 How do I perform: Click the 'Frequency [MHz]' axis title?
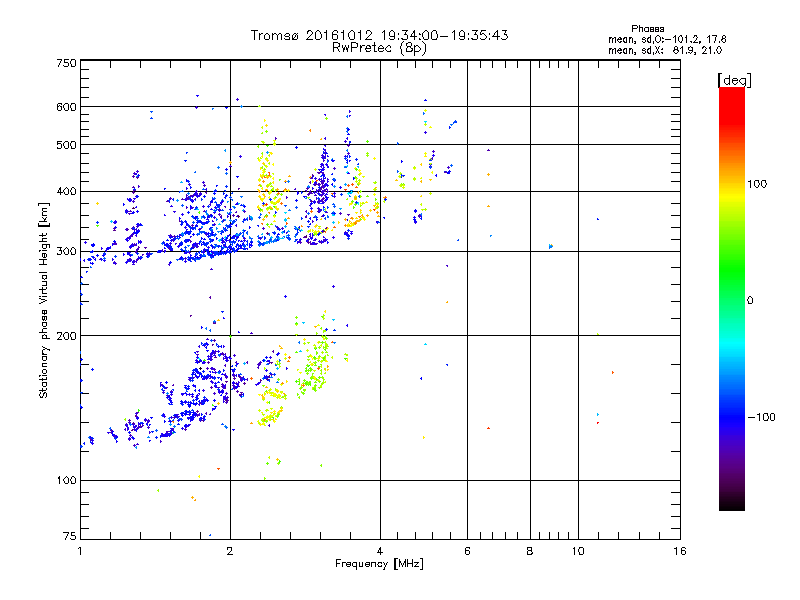click(379, 564)
